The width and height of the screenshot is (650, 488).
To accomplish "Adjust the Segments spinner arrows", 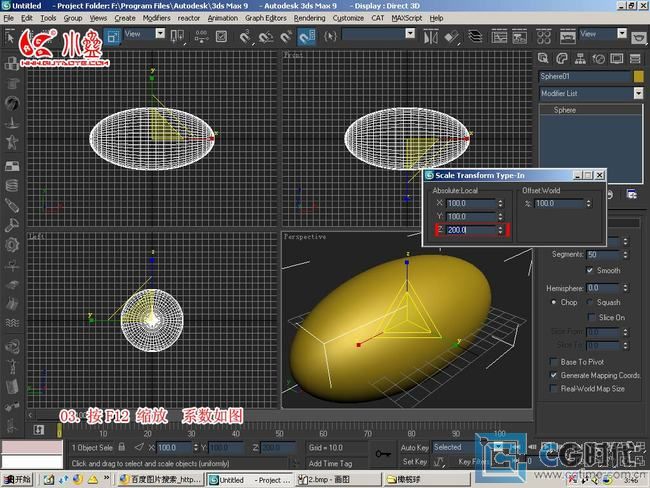I will (625, 254).
